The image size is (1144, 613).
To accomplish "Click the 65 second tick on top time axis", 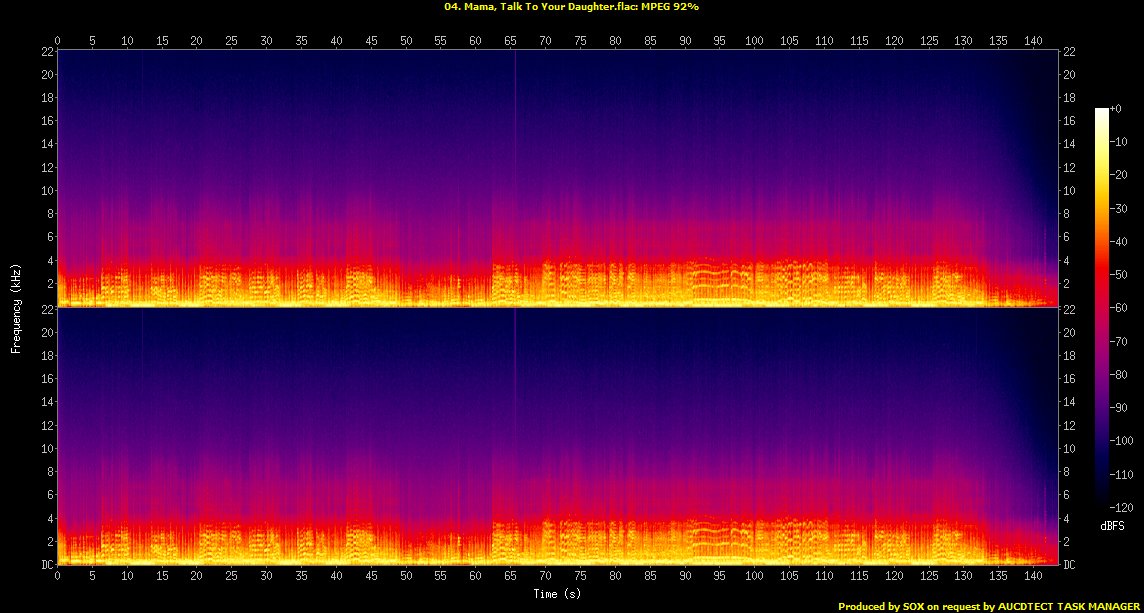I will 510,40.
